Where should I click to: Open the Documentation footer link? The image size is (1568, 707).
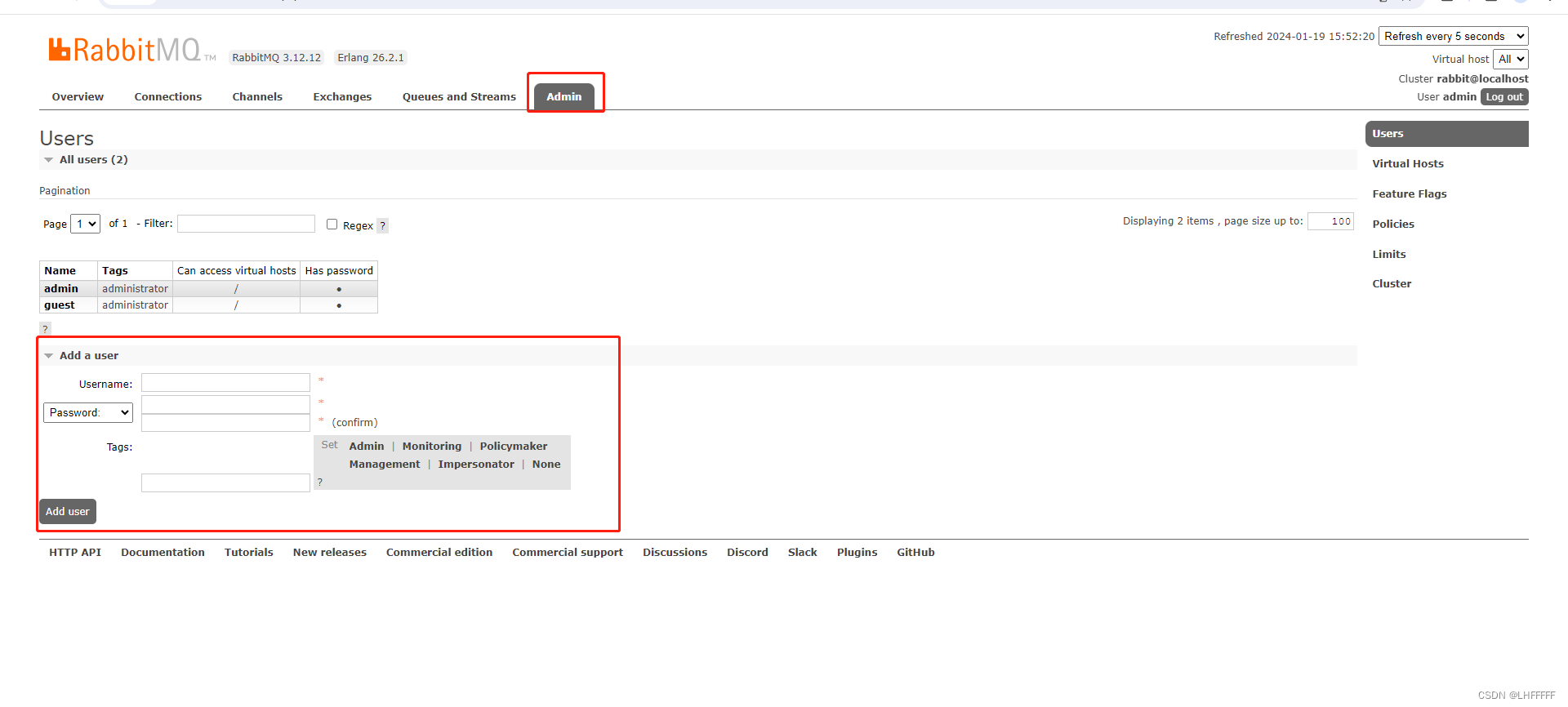[163, 552]
